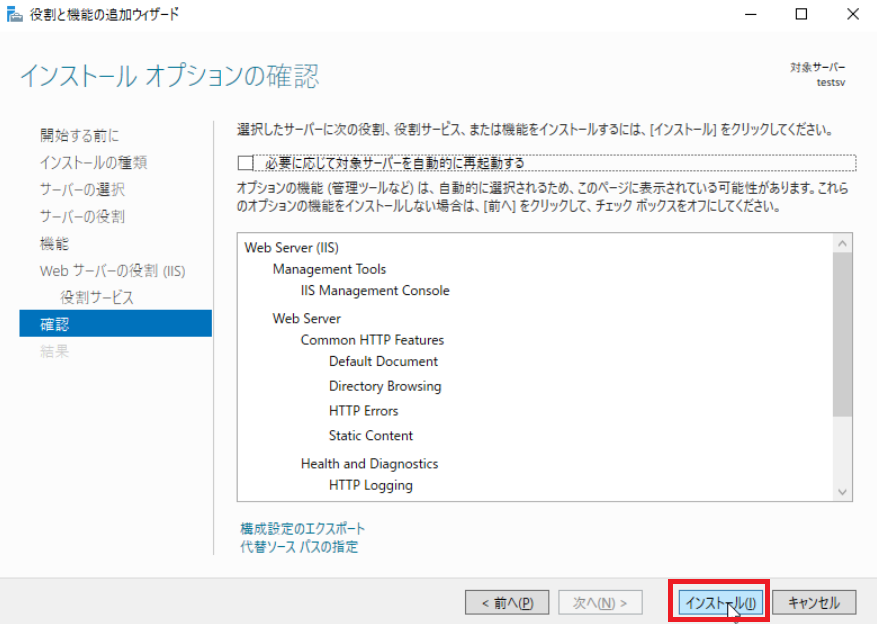877x624 pixels.
Task: Open 代替ソース パスの指定 link
Action: pyautogui.click(x=299, y=546)
